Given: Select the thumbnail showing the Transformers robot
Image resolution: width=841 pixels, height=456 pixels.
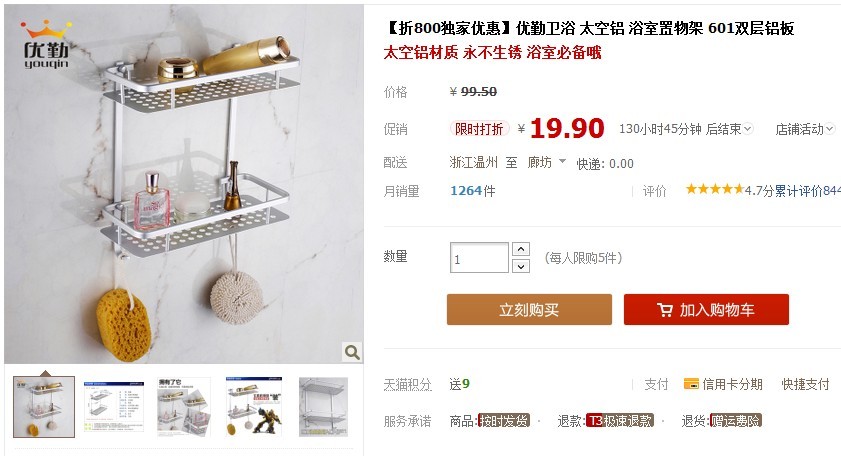Looking at the screenshot, I should (x=254, y=407).
